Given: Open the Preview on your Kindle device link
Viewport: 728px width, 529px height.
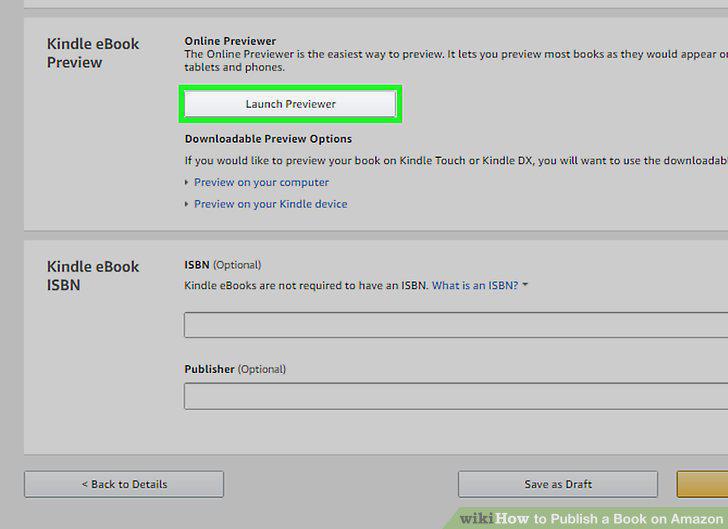Looking at the screenshot, I should click(x=271, y=204).
